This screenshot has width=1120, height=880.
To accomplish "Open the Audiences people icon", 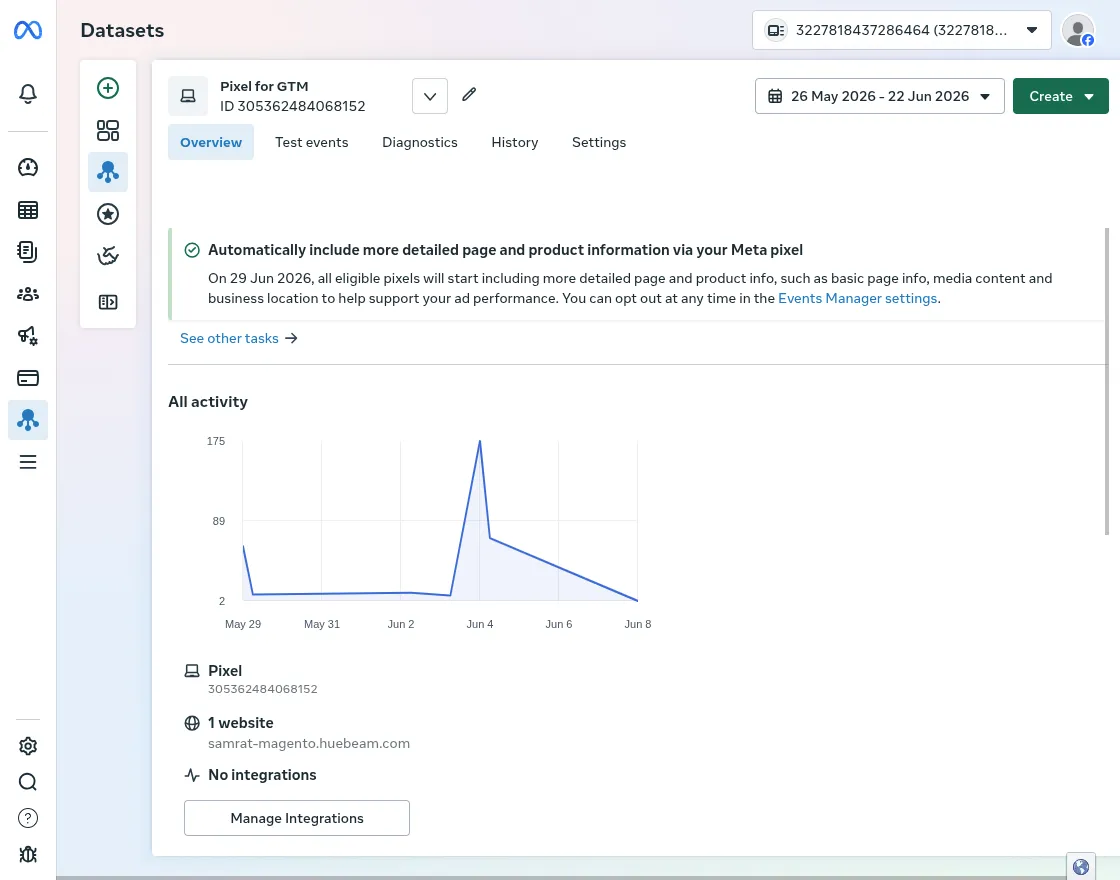I will pos(28,294).
